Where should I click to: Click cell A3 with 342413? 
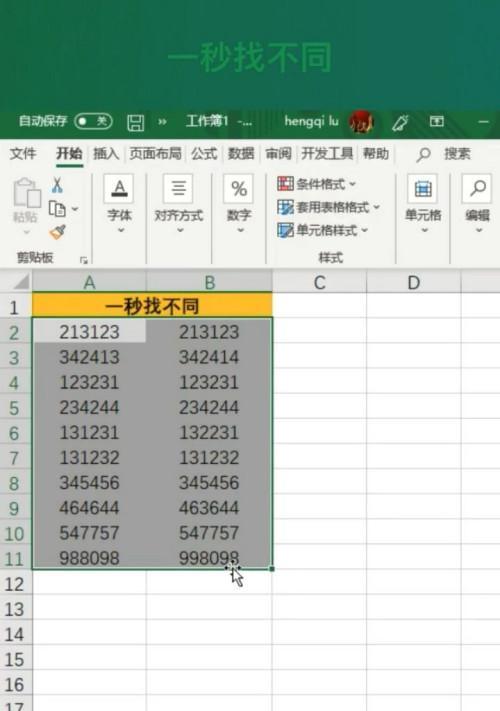click(x=89, y=357)
